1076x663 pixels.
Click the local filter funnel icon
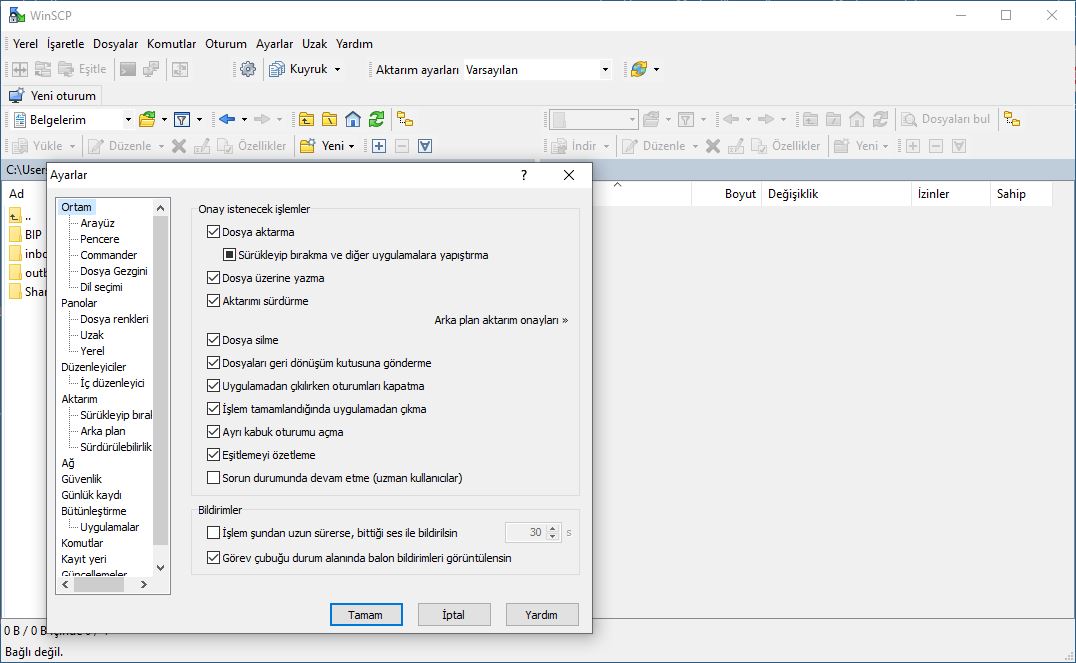click(182, 119)
